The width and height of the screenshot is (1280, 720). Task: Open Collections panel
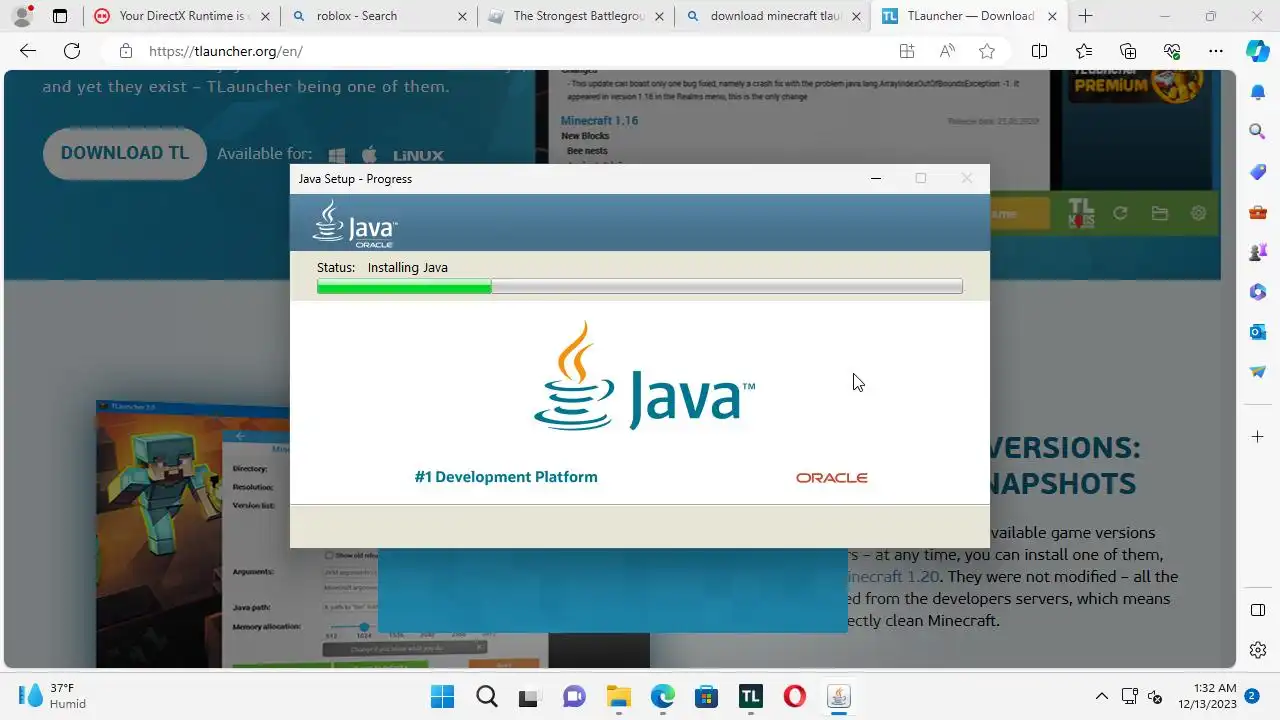coord(1128,51)
